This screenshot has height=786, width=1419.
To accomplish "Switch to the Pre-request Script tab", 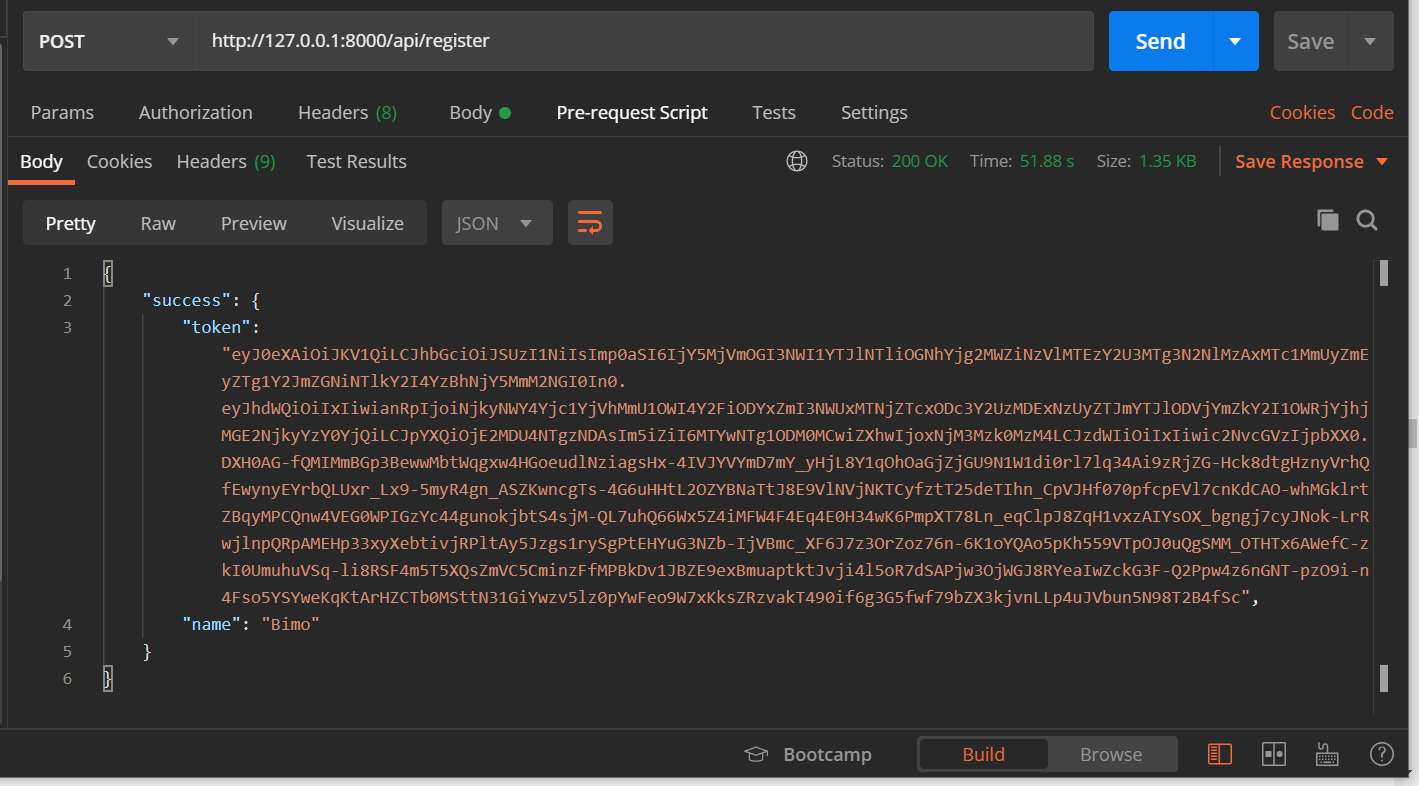I will click(x=631, y=112).
